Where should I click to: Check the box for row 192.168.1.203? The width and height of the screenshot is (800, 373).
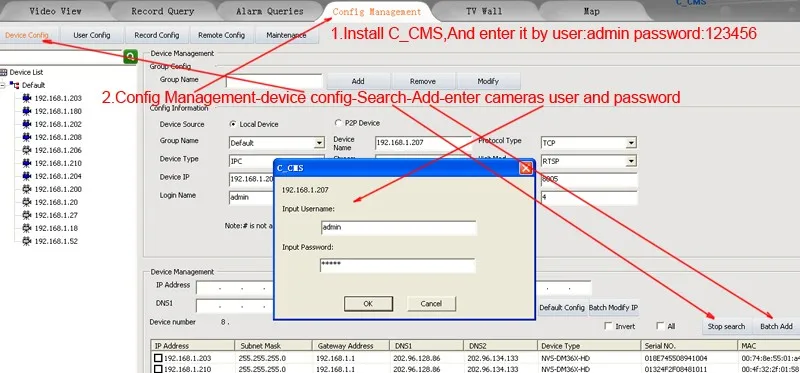click(x=159, y=358)
